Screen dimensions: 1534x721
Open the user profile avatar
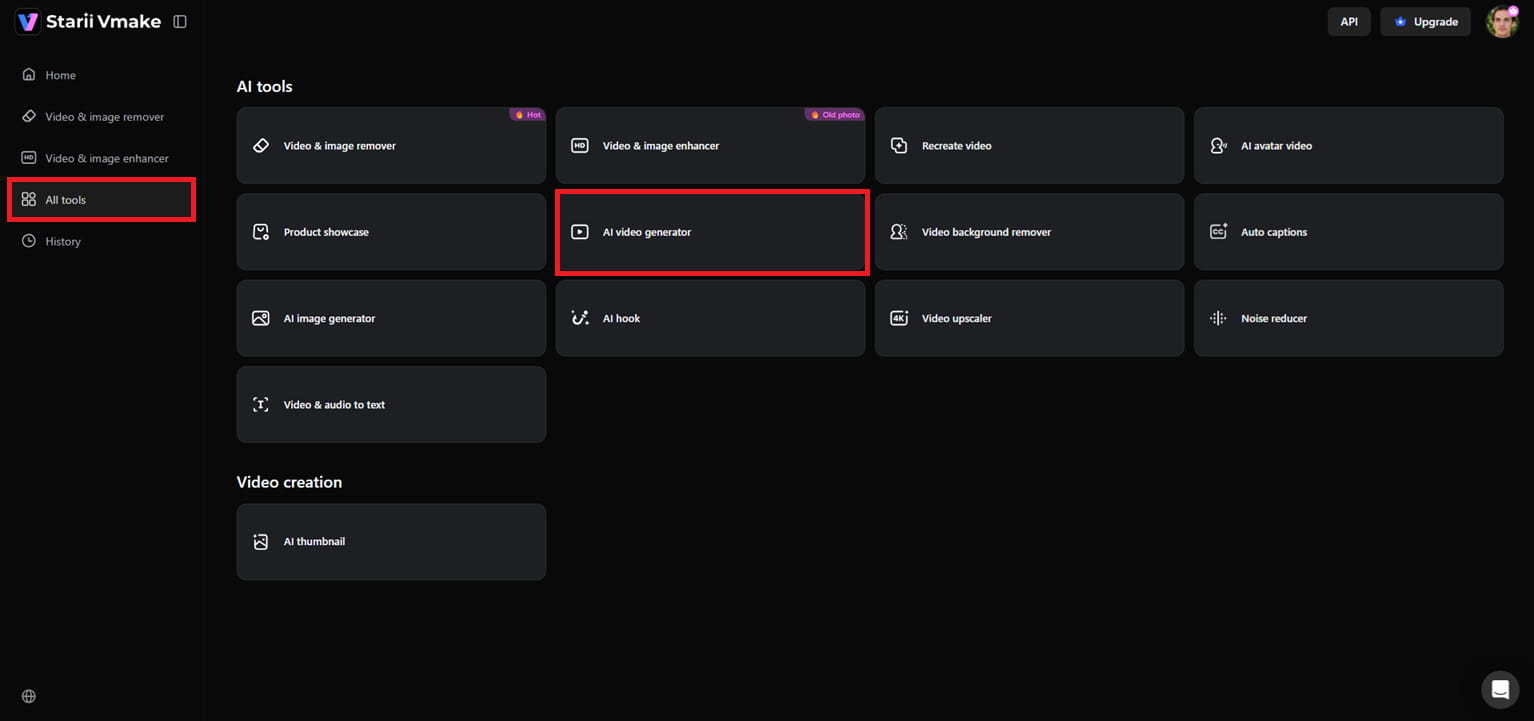(1502, 22)
